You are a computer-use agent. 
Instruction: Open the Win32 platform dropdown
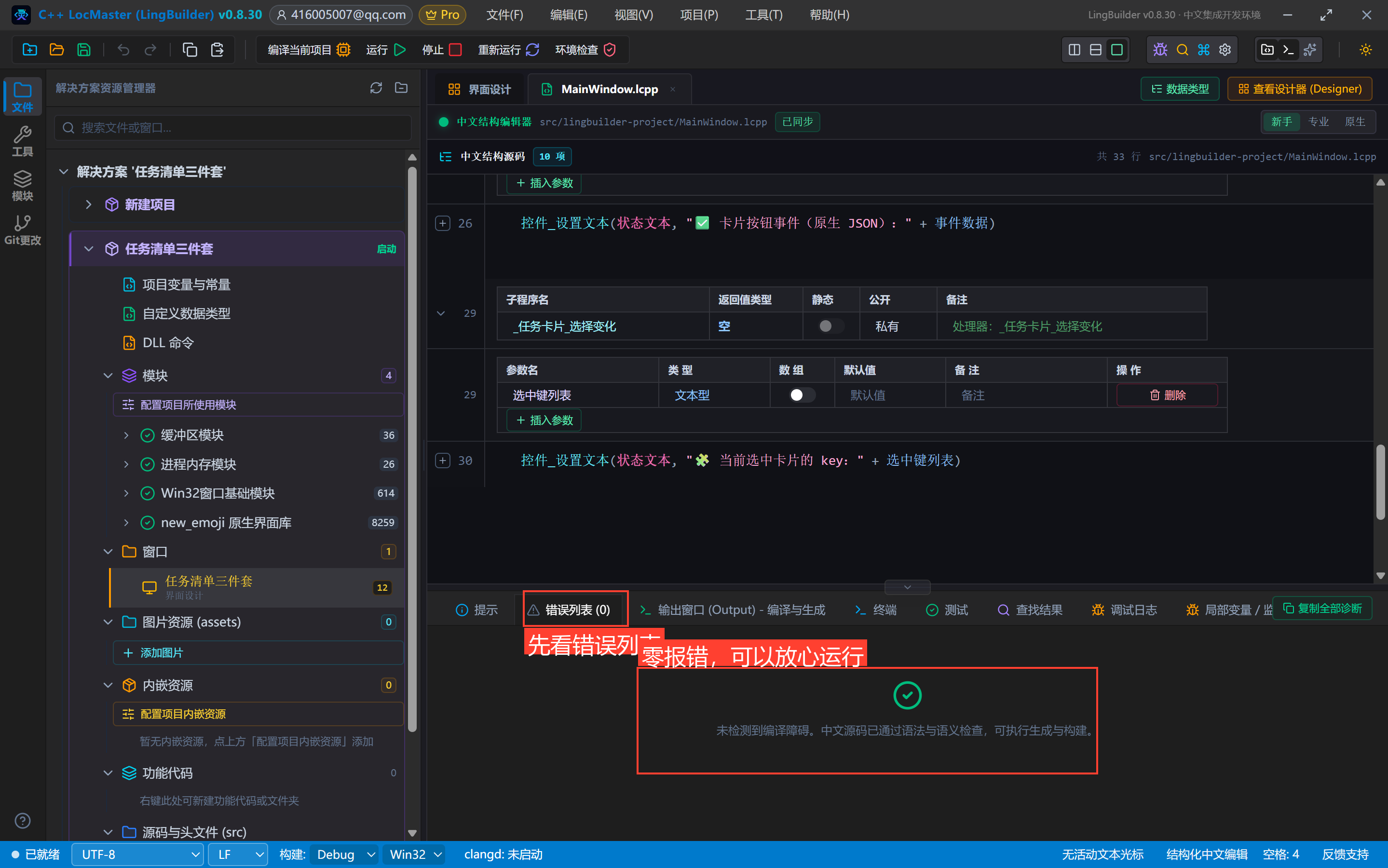tap(414, 854)
